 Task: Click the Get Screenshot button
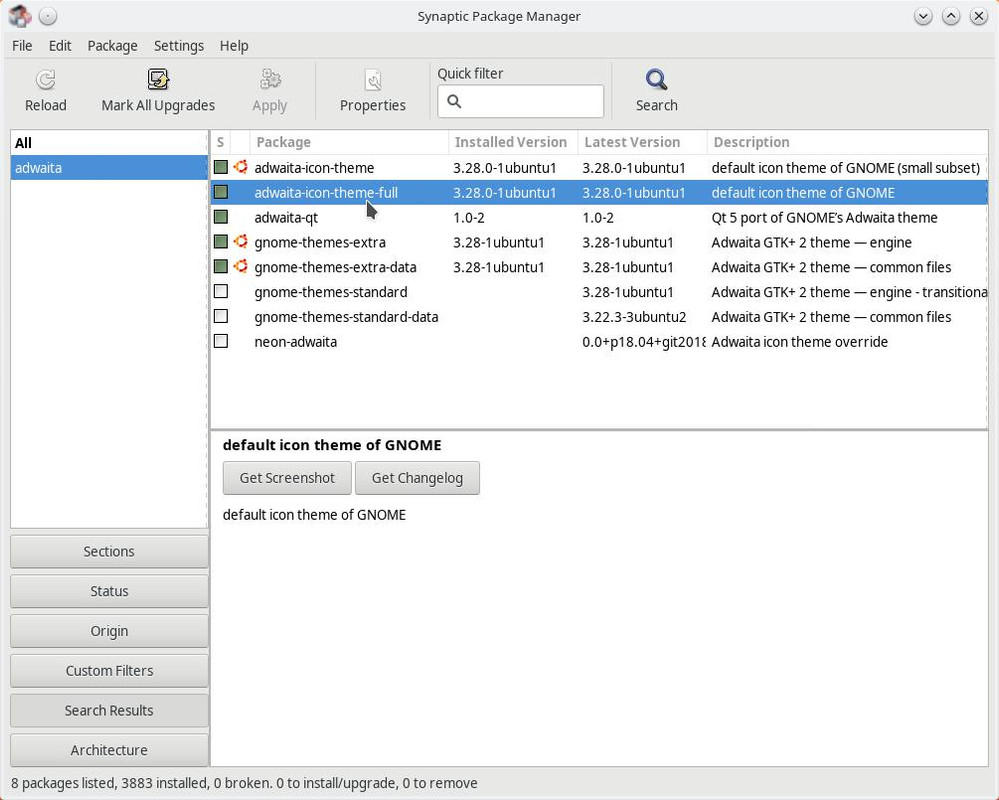(x=287, y=478)
